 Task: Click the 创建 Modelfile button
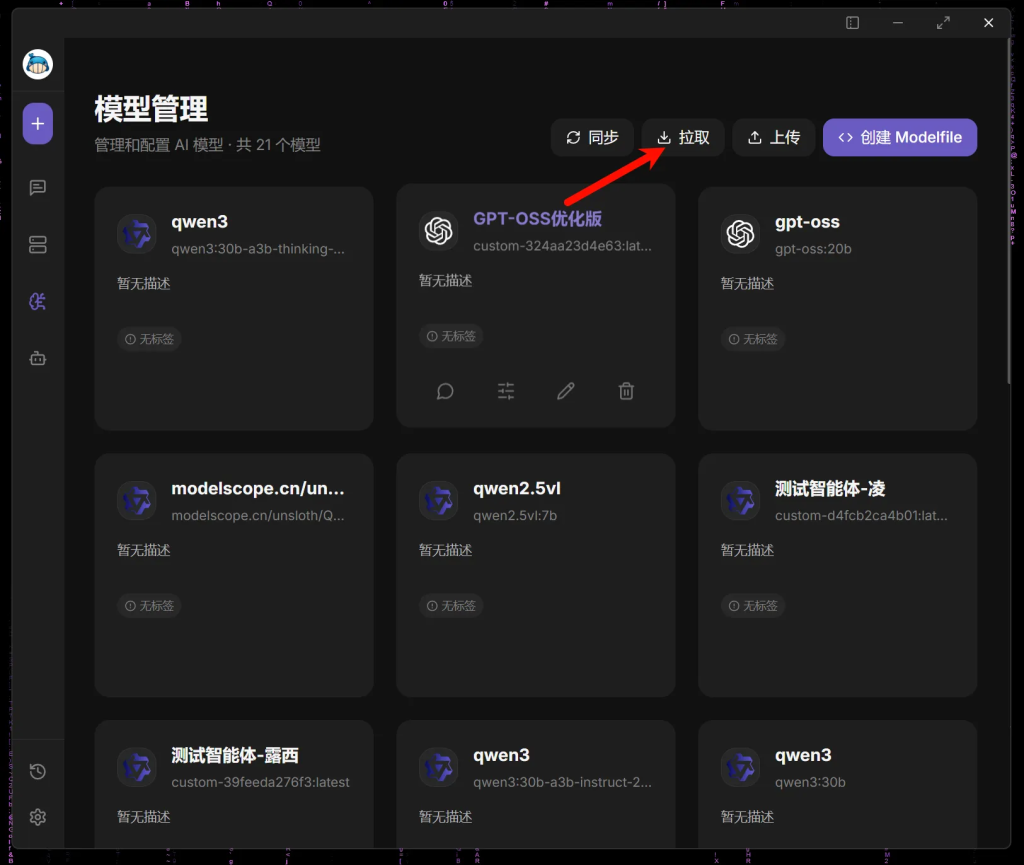pos(900,137)
